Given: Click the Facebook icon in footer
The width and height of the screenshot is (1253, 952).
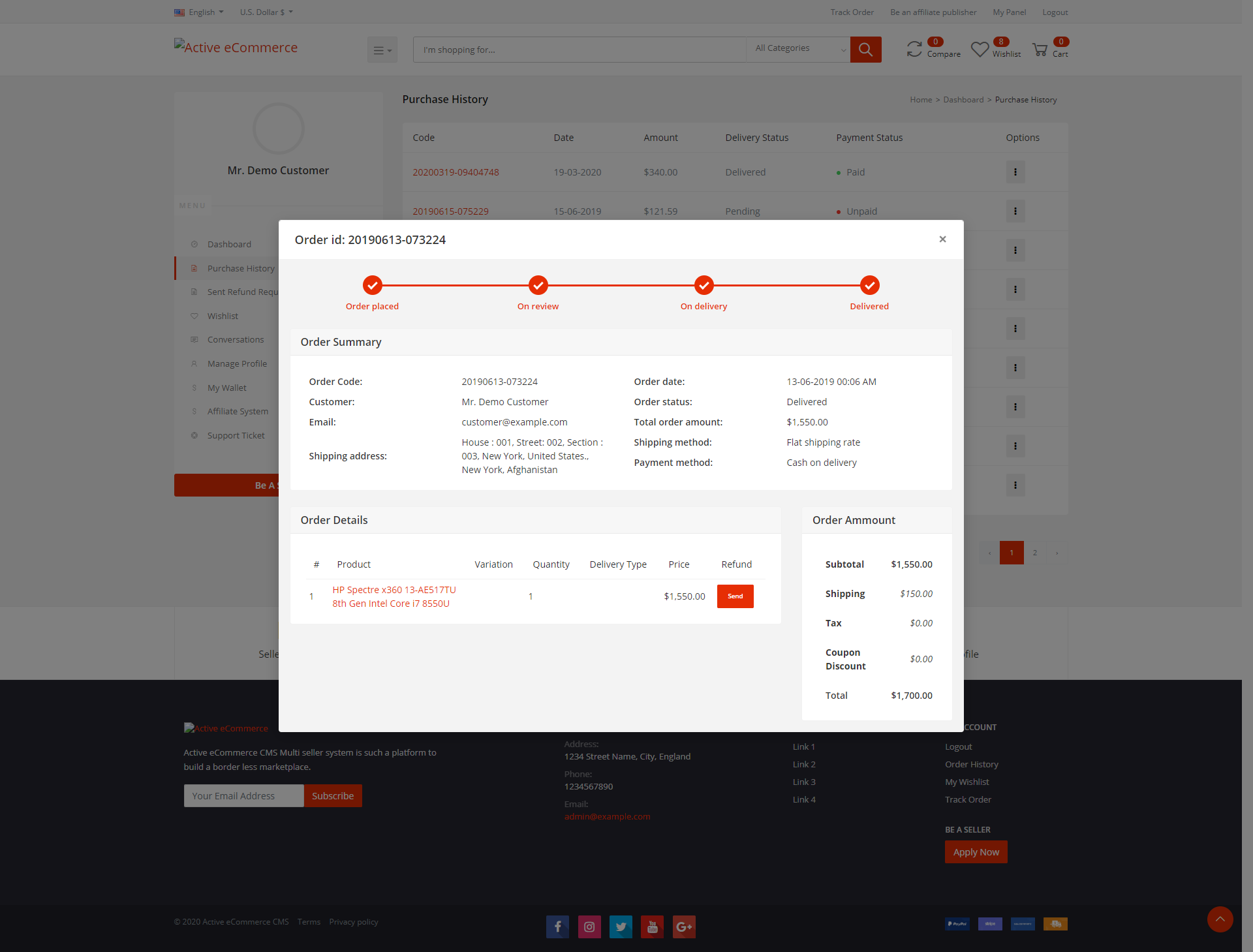Looking at the screenshot, I should pos(557,927).
